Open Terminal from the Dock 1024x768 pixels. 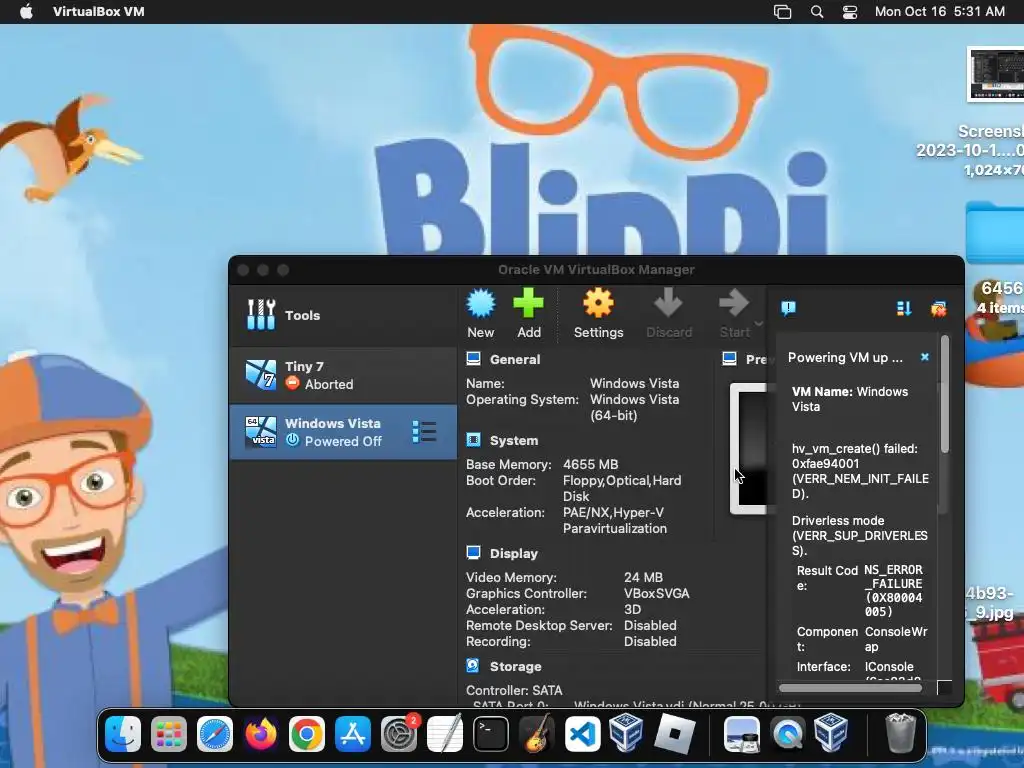point(490,734)
